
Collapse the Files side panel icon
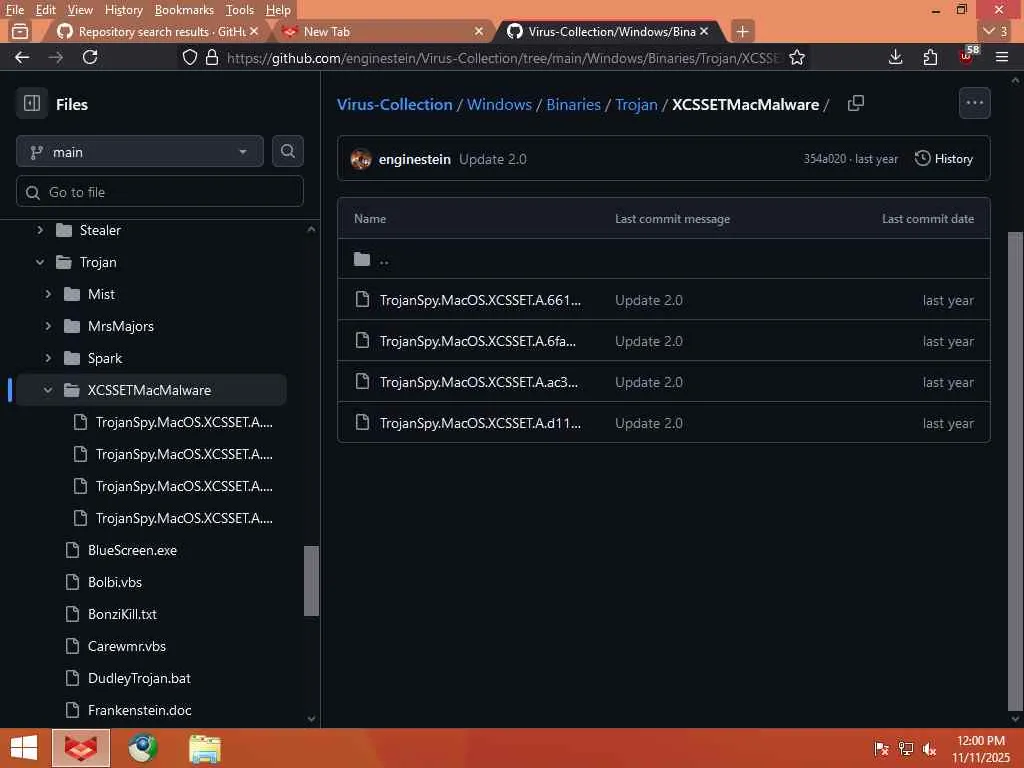point(32,104)
